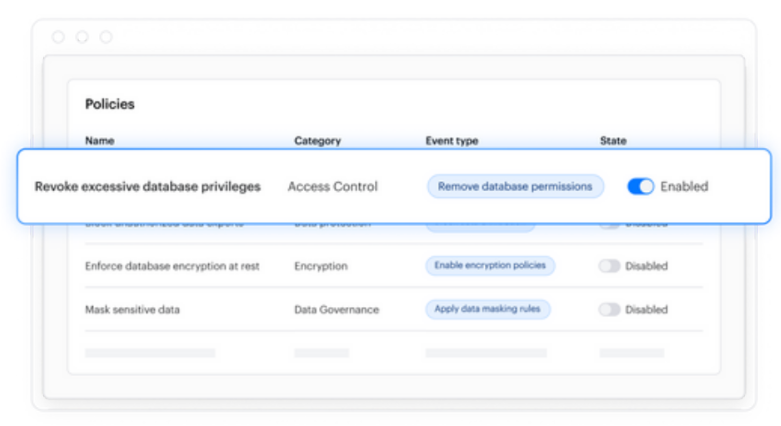Sort by the Name column header
The width and height of the screenshot is (781, 426).
pos(99,141)
